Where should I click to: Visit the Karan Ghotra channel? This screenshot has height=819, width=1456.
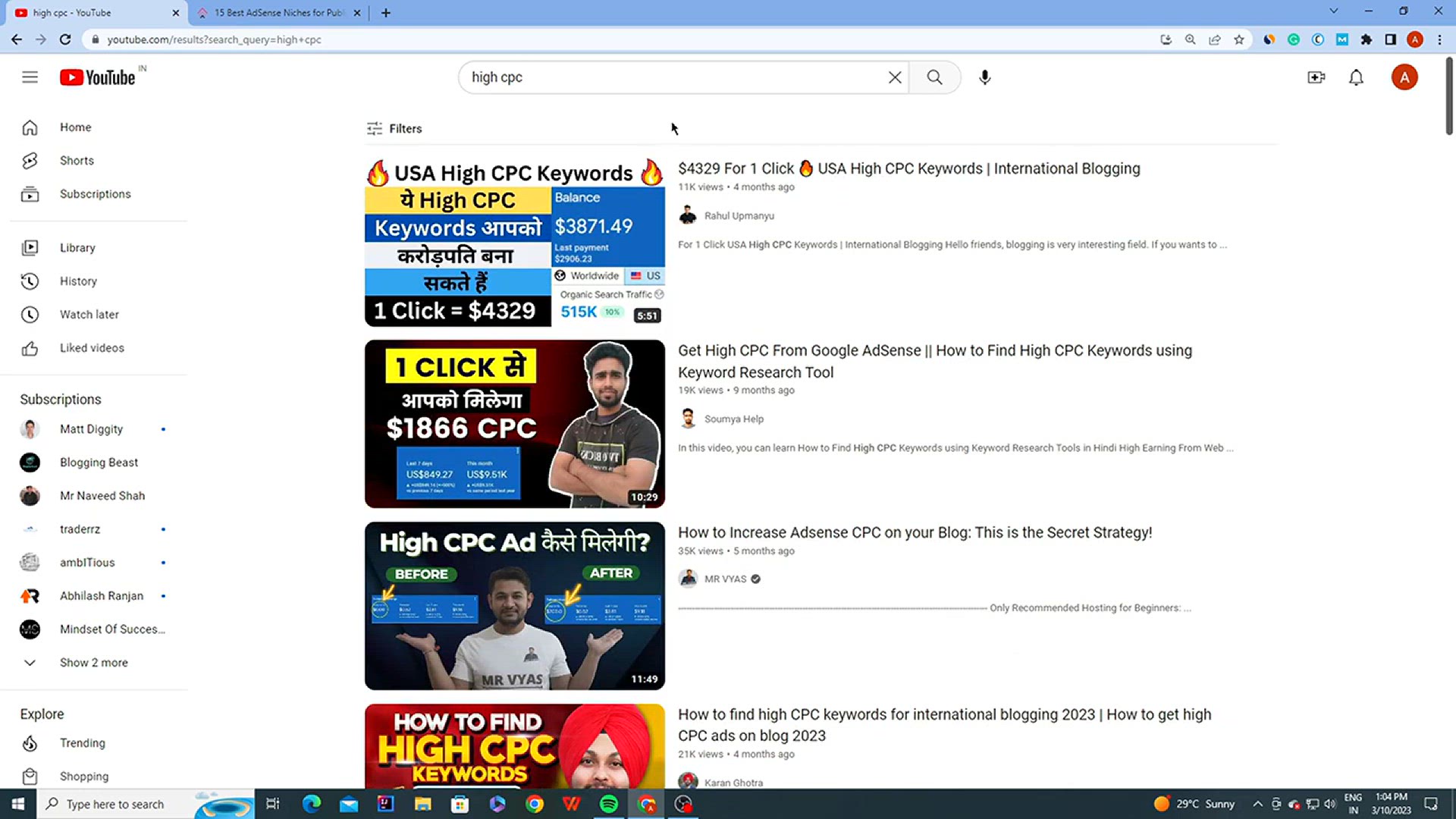point(733,783)
